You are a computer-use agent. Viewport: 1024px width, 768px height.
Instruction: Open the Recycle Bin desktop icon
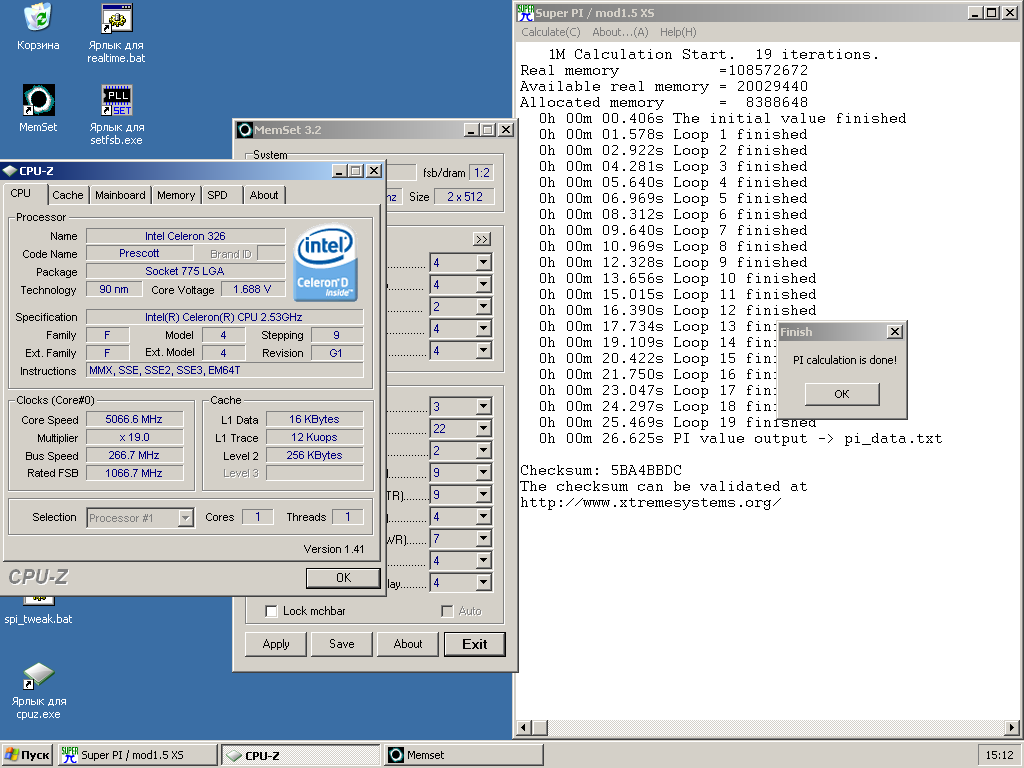[x=38, y=18]
